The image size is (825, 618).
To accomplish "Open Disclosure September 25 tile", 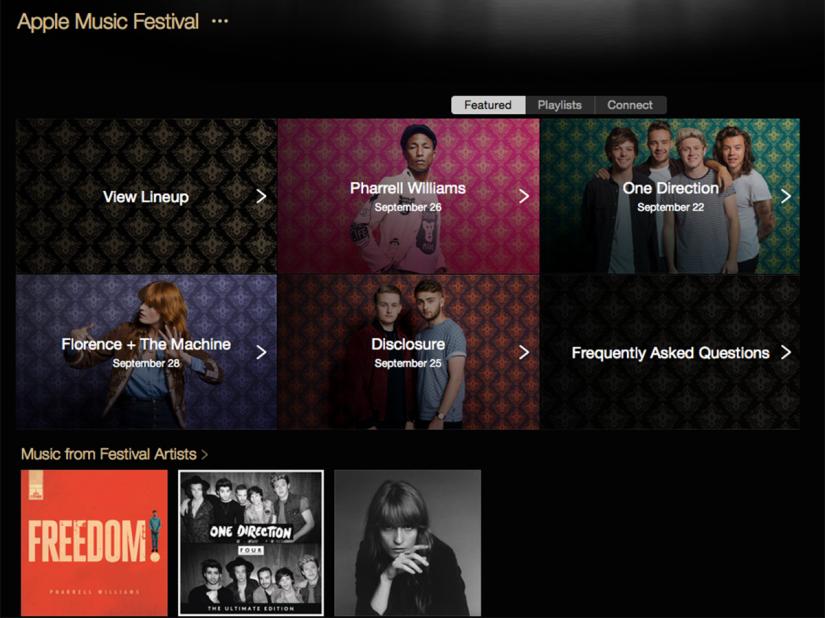I will coord(408,352).
